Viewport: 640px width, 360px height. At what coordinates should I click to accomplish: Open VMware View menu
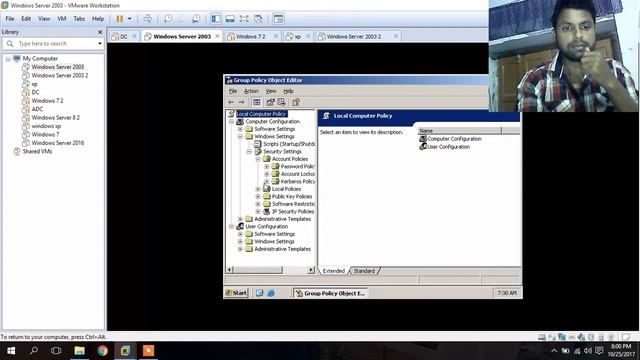coord(44,19)
